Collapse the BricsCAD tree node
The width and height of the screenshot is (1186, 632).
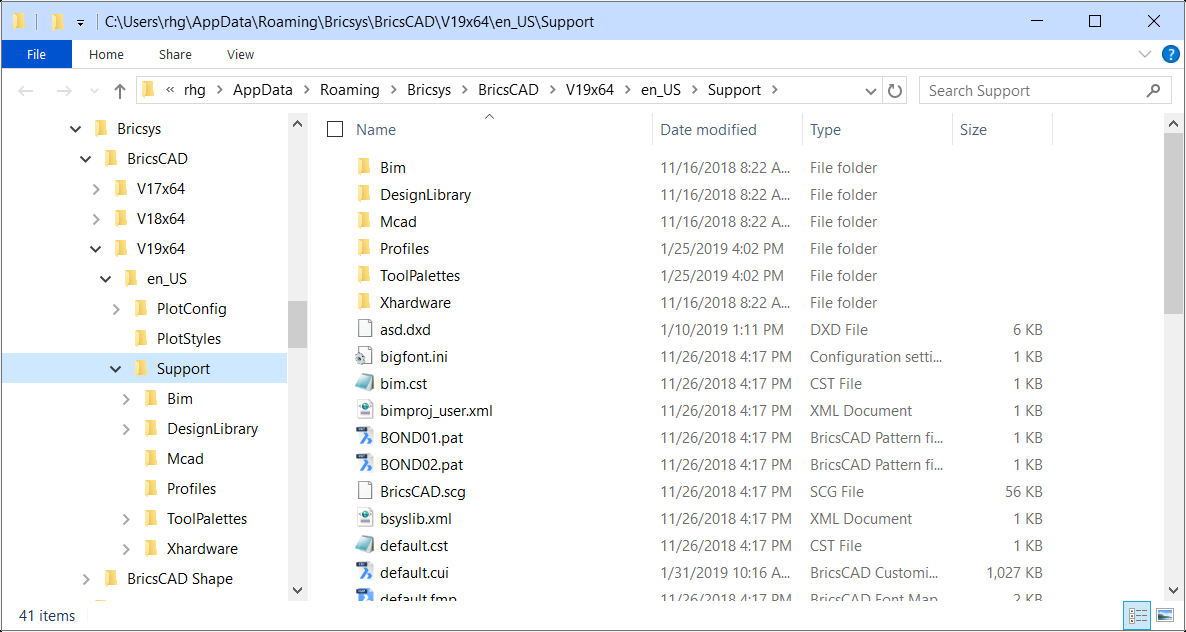coord(85,159)
